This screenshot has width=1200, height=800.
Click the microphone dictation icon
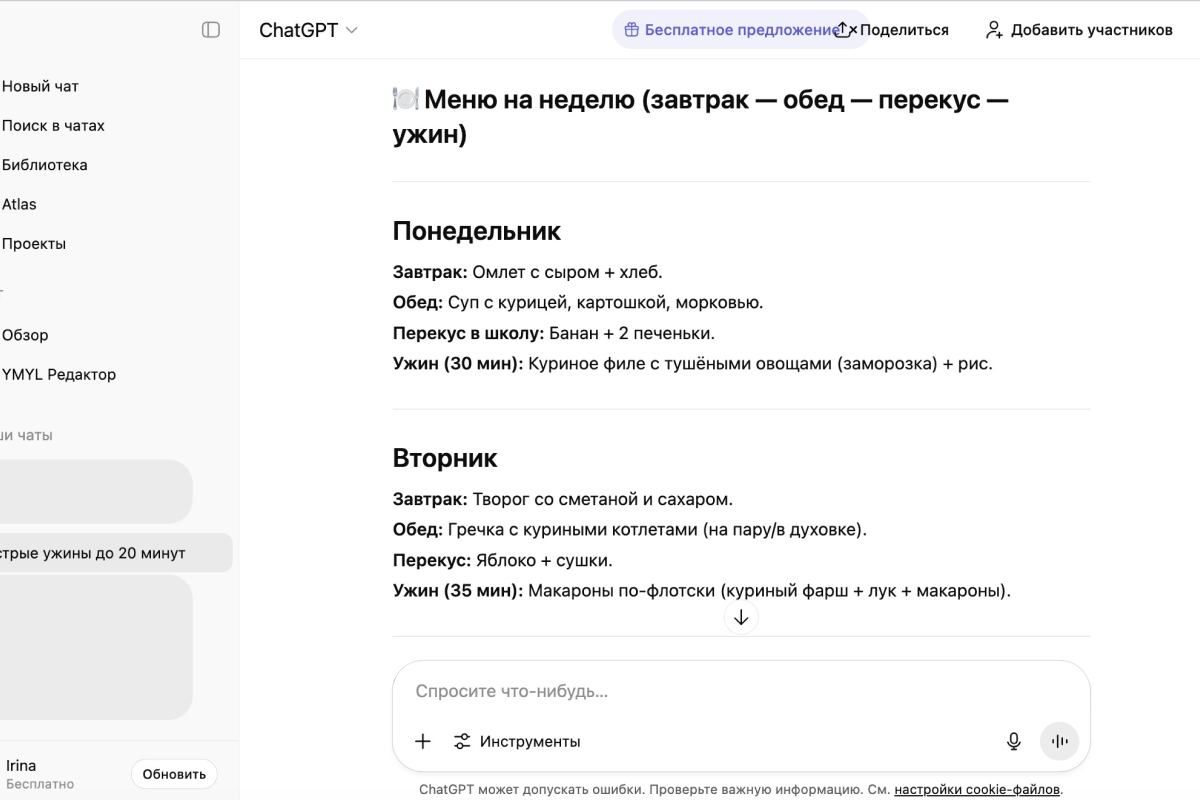[x=1013, y=741]
